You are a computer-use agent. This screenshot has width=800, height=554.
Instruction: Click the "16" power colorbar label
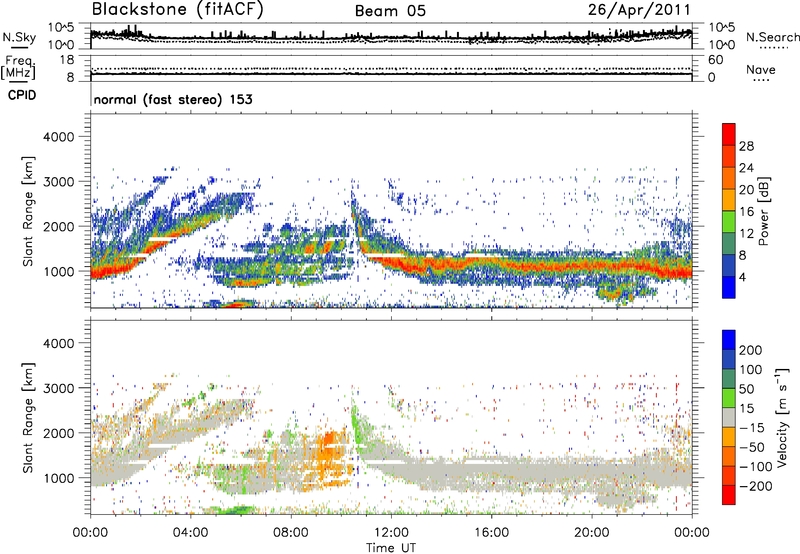tap(746, 212)
